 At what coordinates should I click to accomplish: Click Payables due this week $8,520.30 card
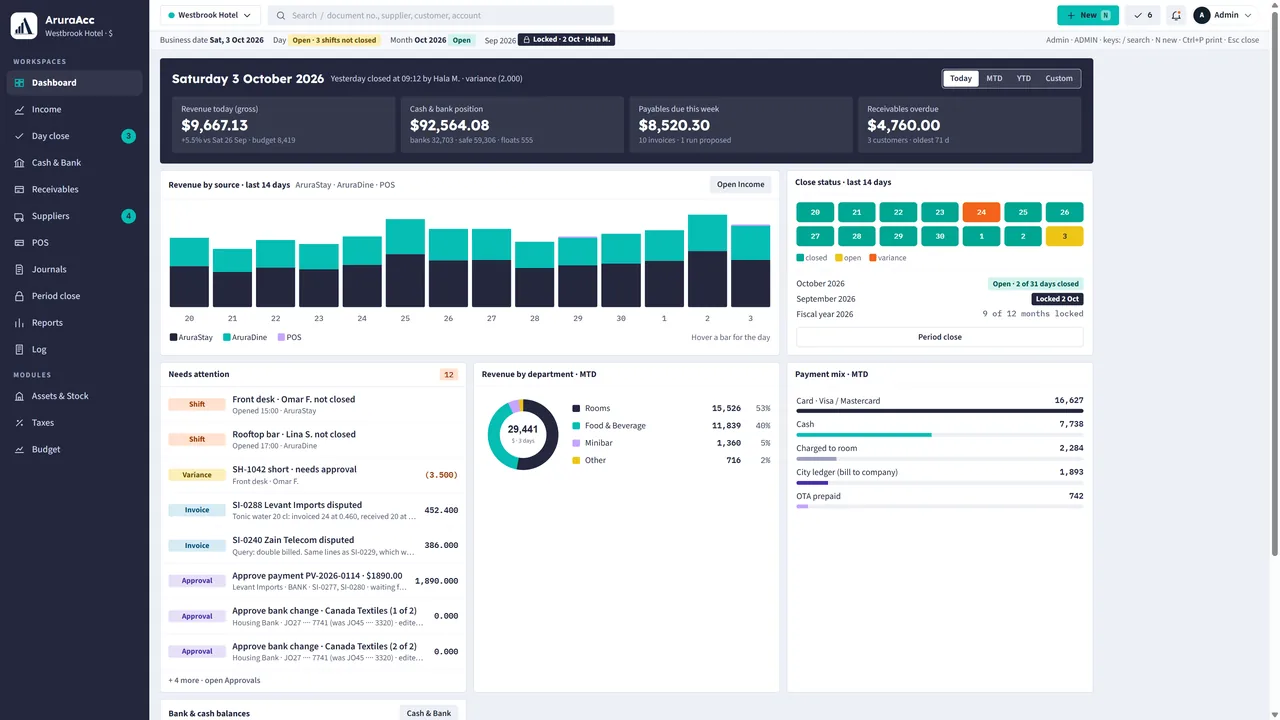(740, 125)
